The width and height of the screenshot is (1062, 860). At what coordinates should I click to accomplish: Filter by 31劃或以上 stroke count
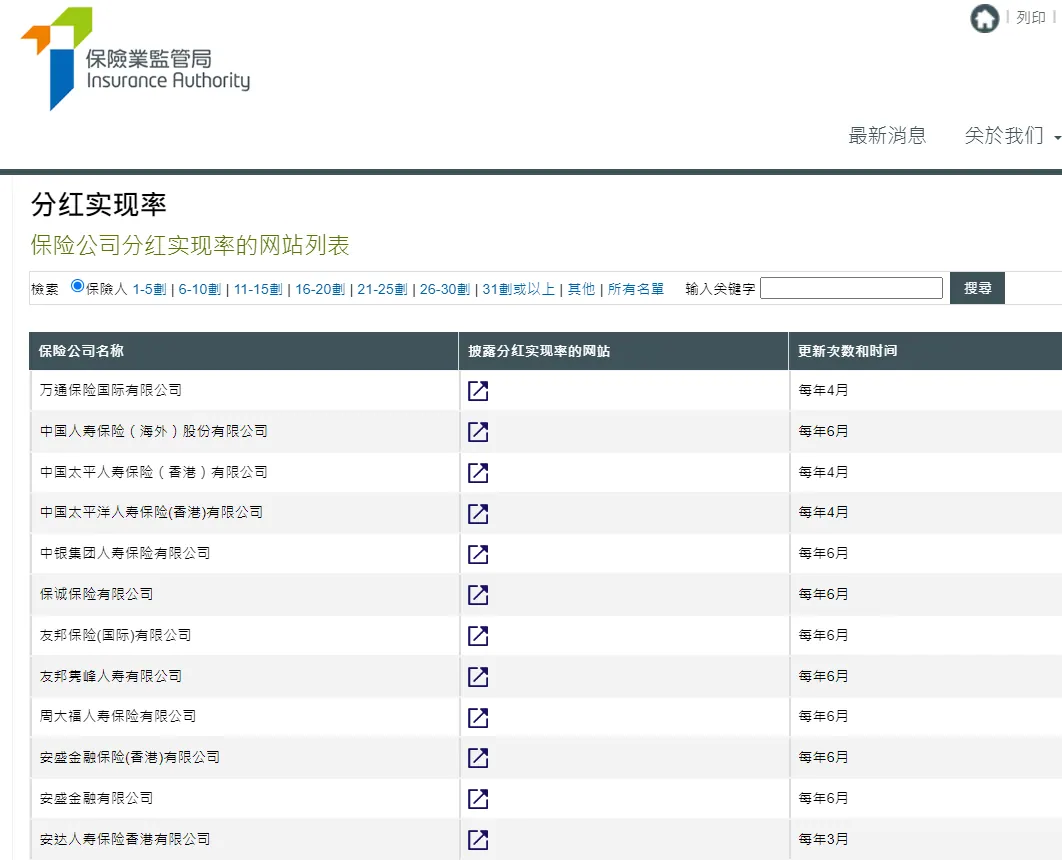coord(519,289)
